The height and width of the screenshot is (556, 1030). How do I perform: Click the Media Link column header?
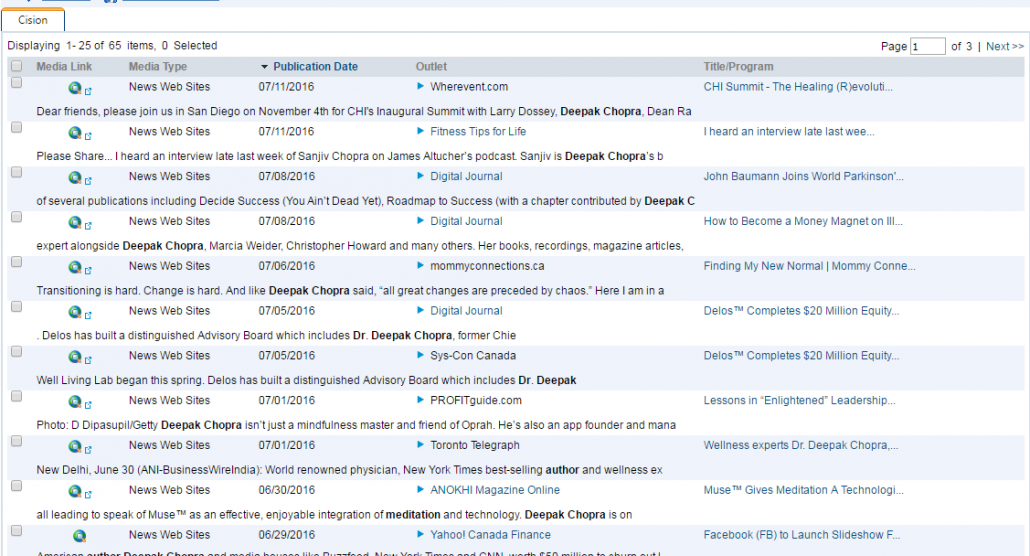(x=64, y=66)
